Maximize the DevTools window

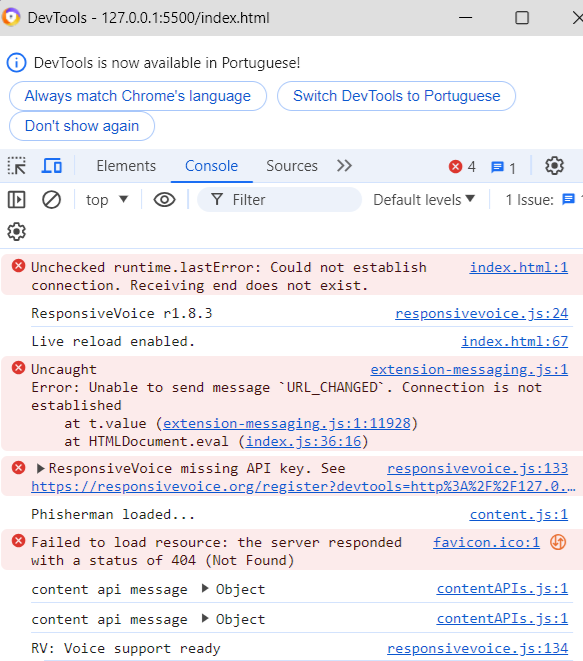522,18
